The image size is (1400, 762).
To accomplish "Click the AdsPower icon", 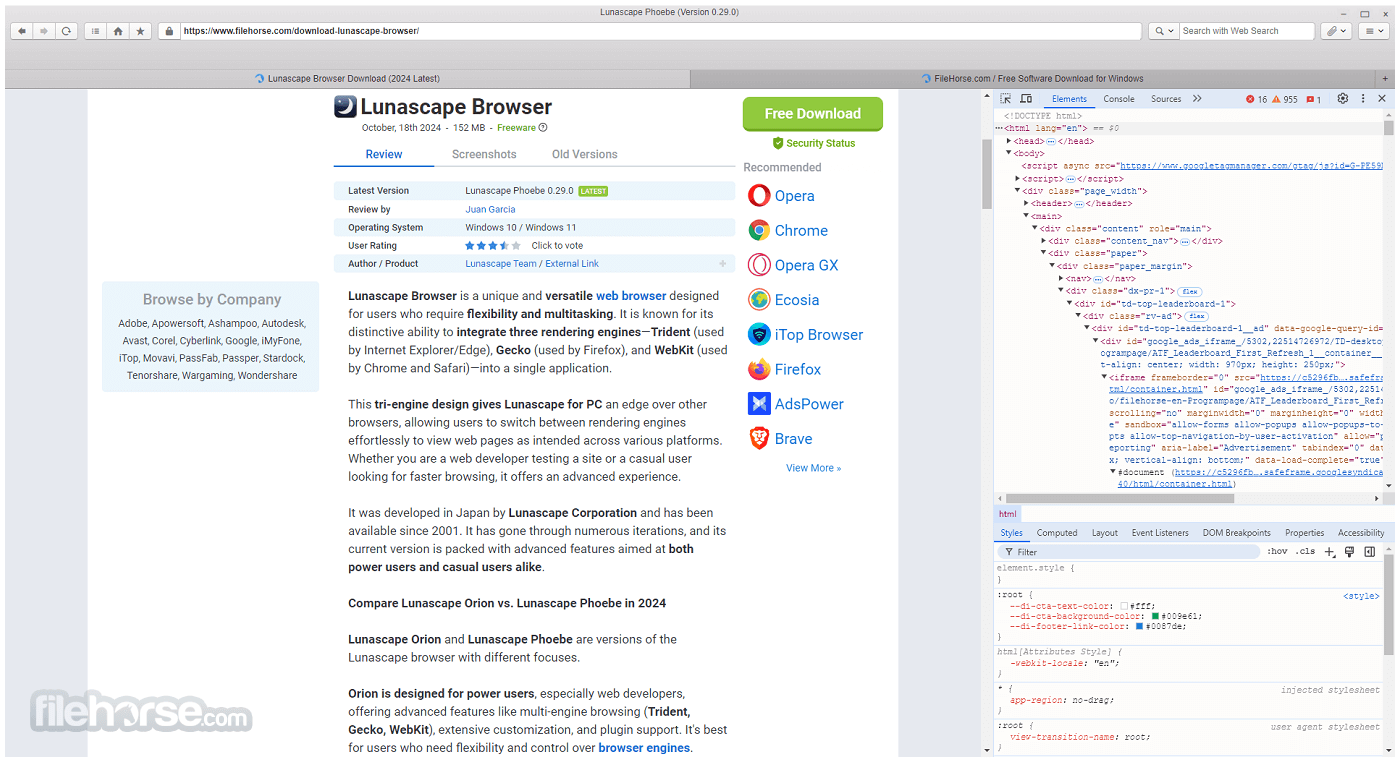I will [759, 404].
